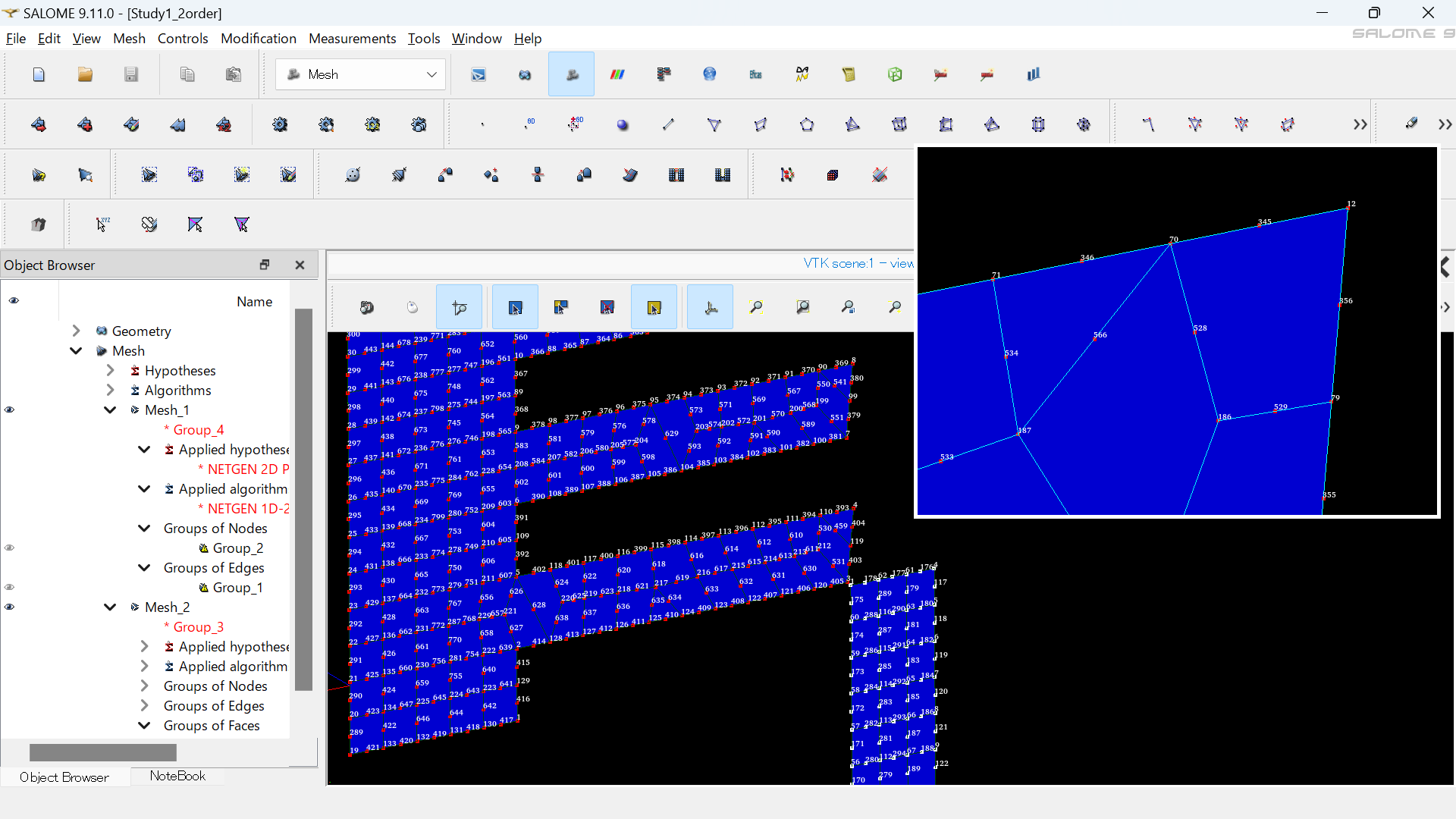Expand the Geometry tree node
Viewport: 1456px width, 819px height.
click(76, 331)
